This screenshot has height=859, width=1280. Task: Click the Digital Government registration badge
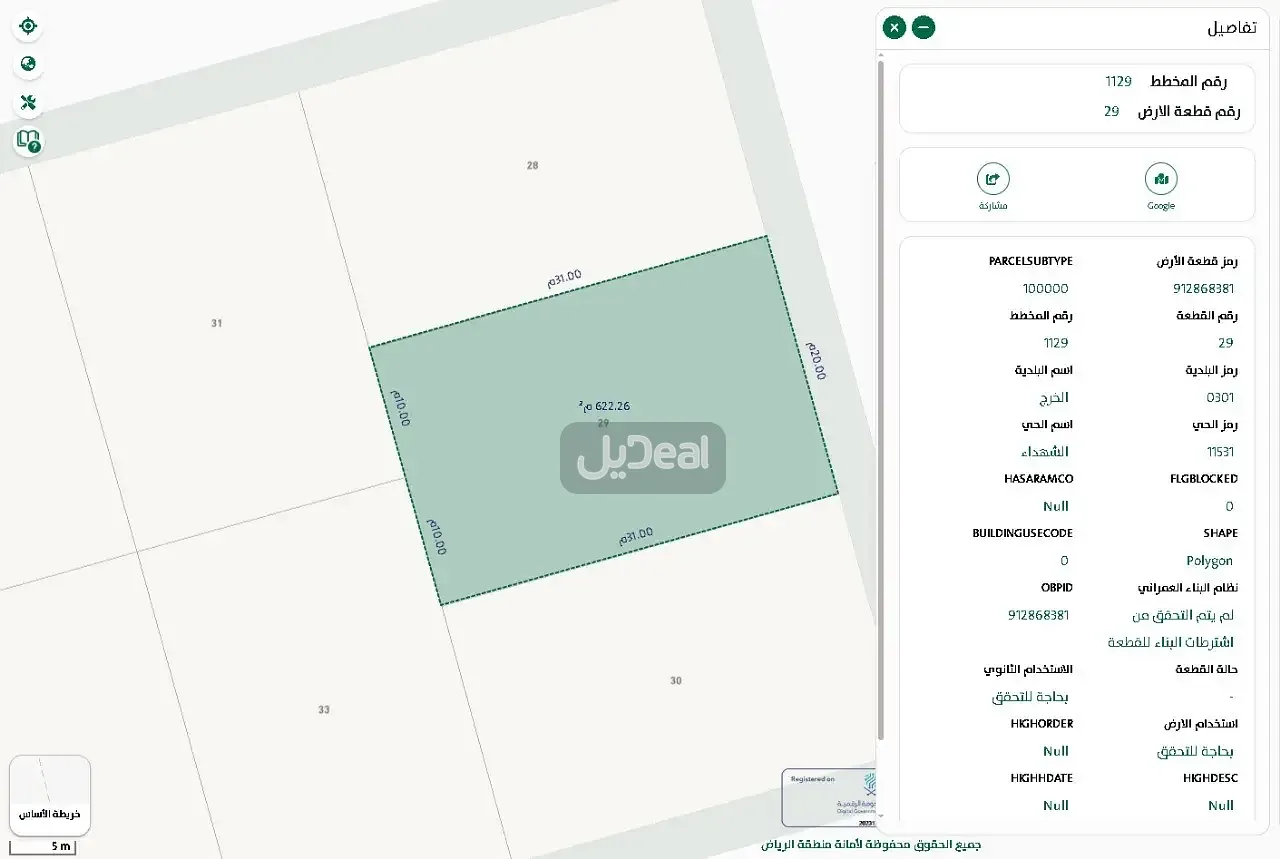tap(828, 797)
